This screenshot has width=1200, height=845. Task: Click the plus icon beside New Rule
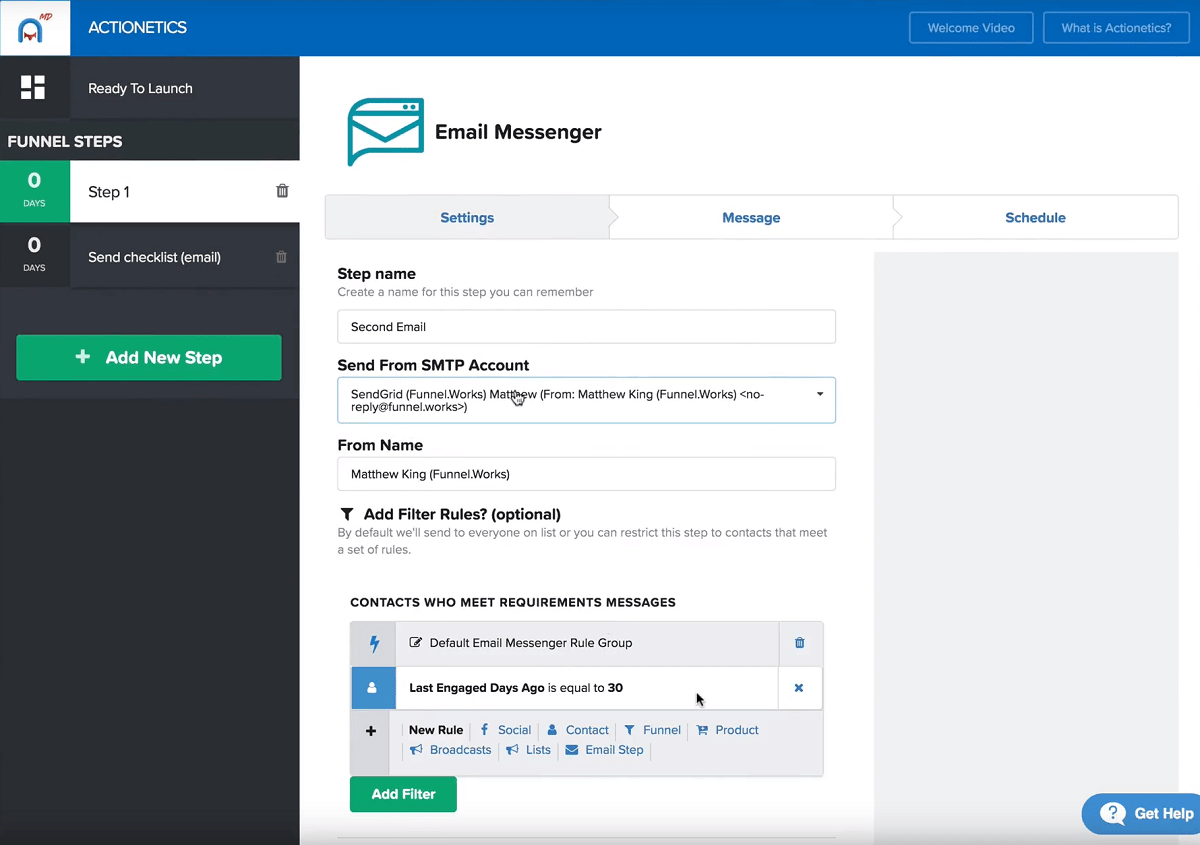(x=371, y=731)
